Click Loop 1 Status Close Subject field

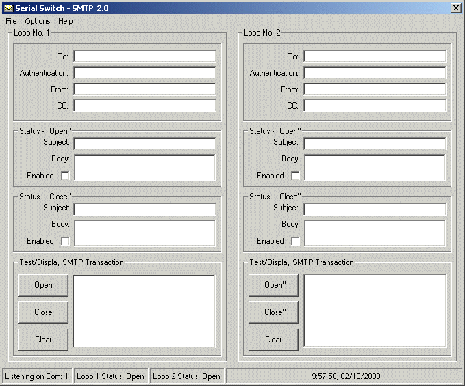pos(145,209)
